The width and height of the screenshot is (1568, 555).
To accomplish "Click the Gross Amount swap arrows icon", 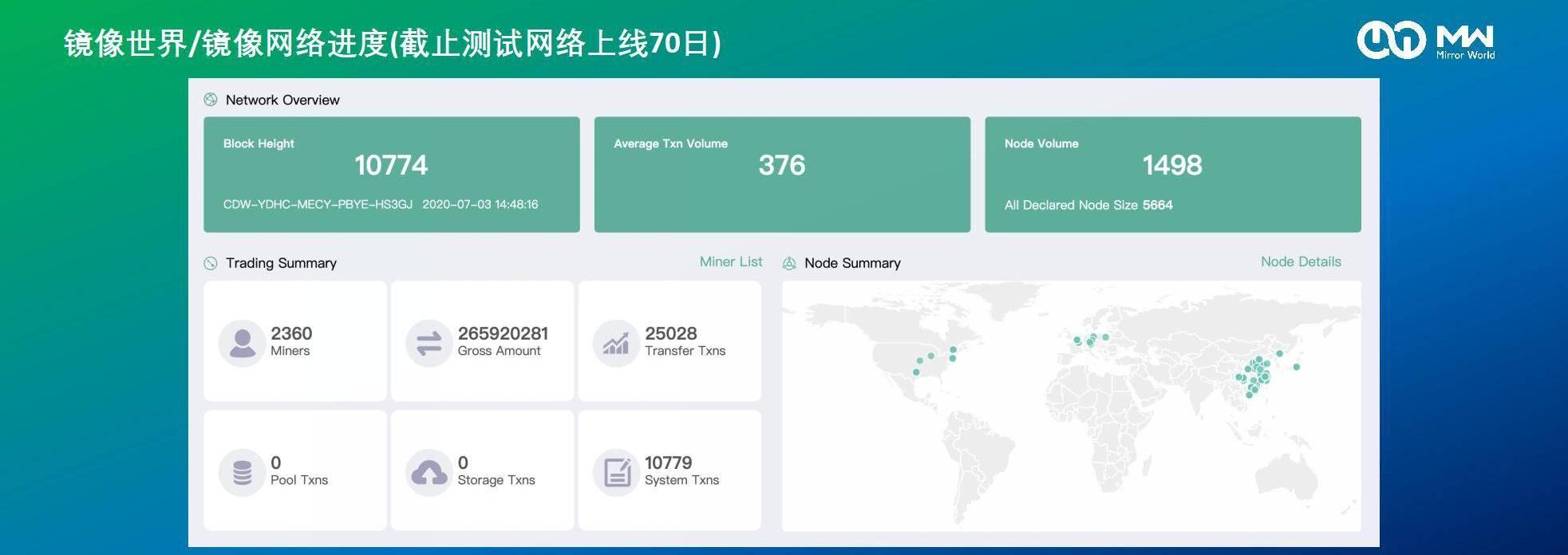I will (x=429, y=344).
